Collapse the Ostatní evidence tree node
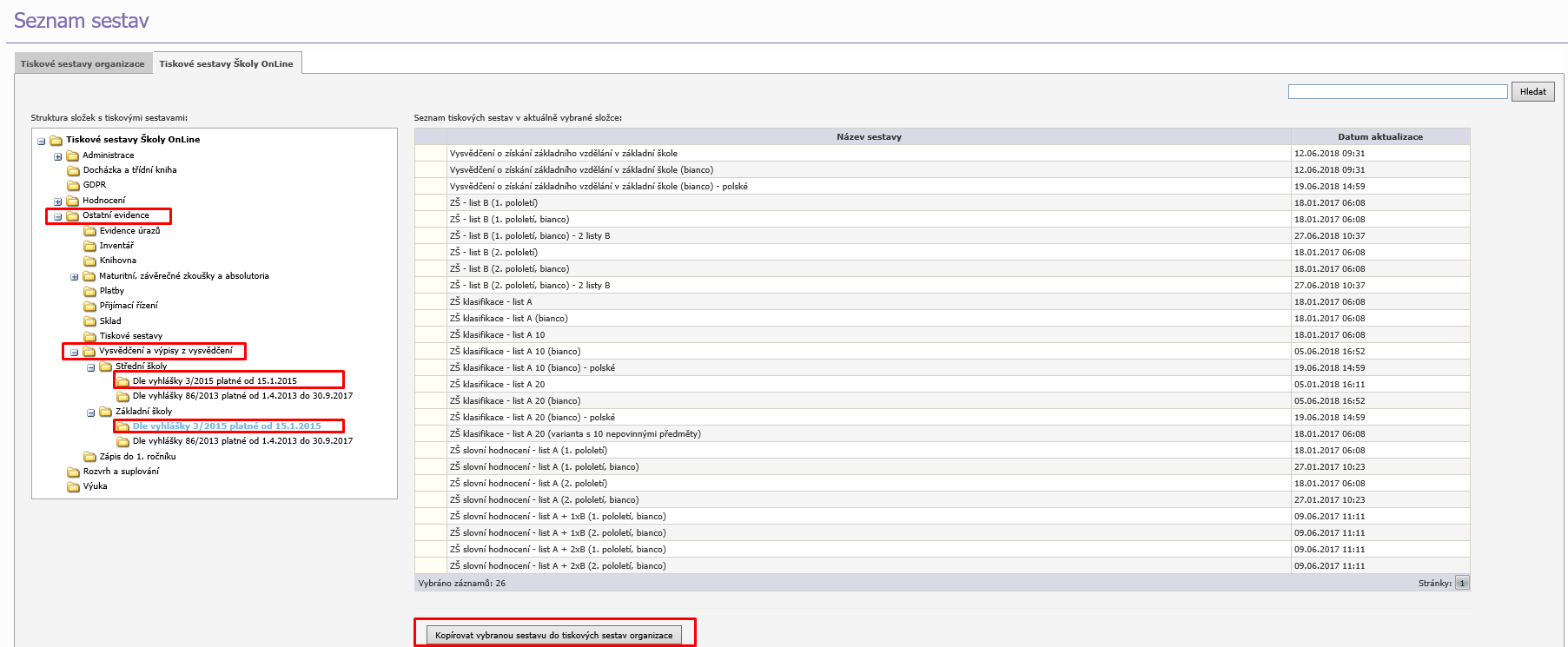The image size is (1568, 647). tap(58, 216)
